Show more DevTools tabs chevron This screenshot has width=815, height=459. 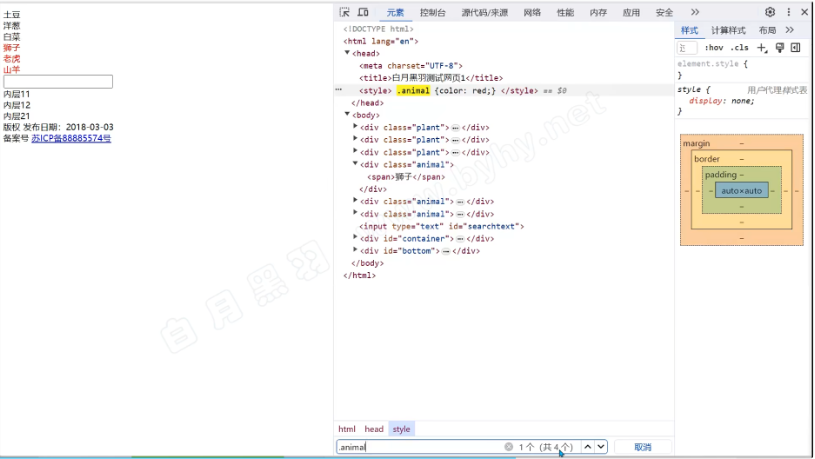[x=695, y=13]
